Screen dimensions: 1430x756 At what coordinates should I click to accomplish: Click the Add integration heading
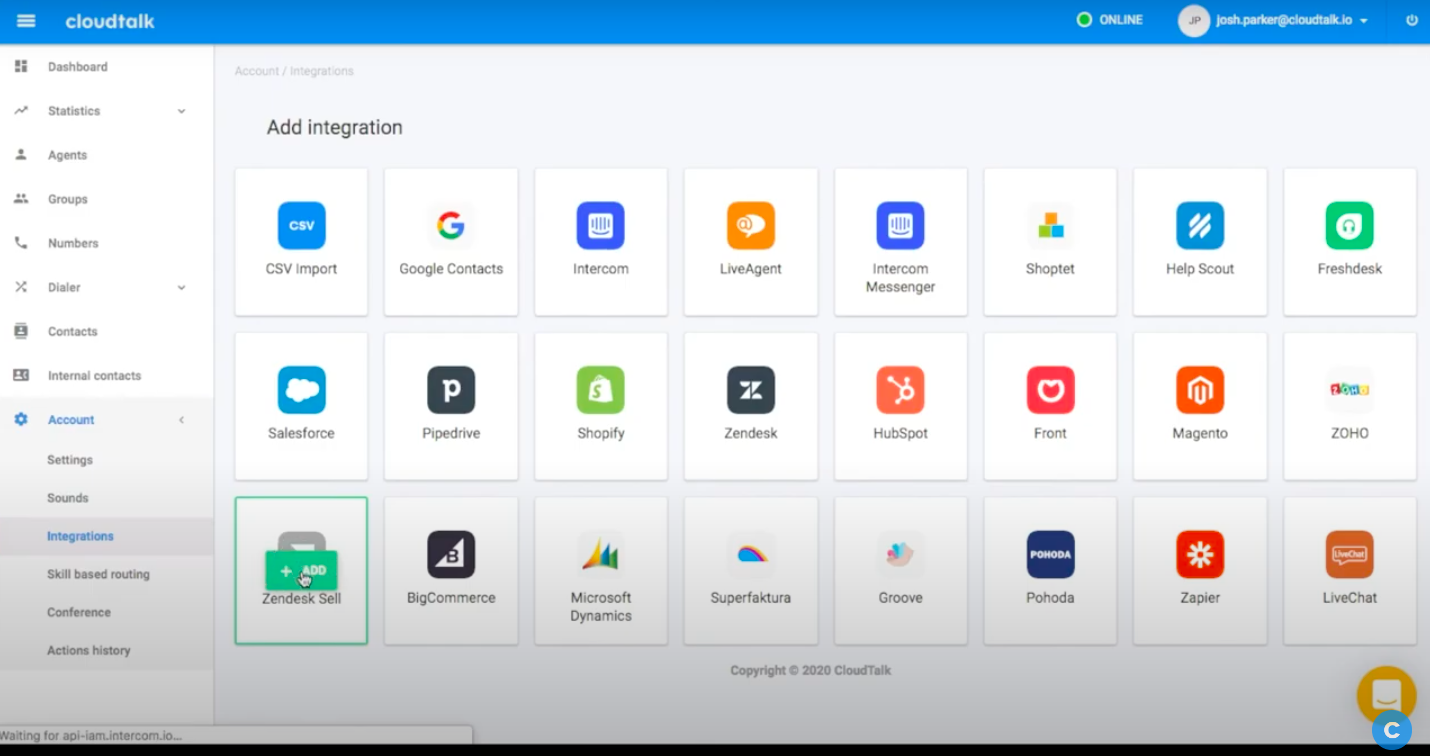pyautogui.click(x=335, y=128)
